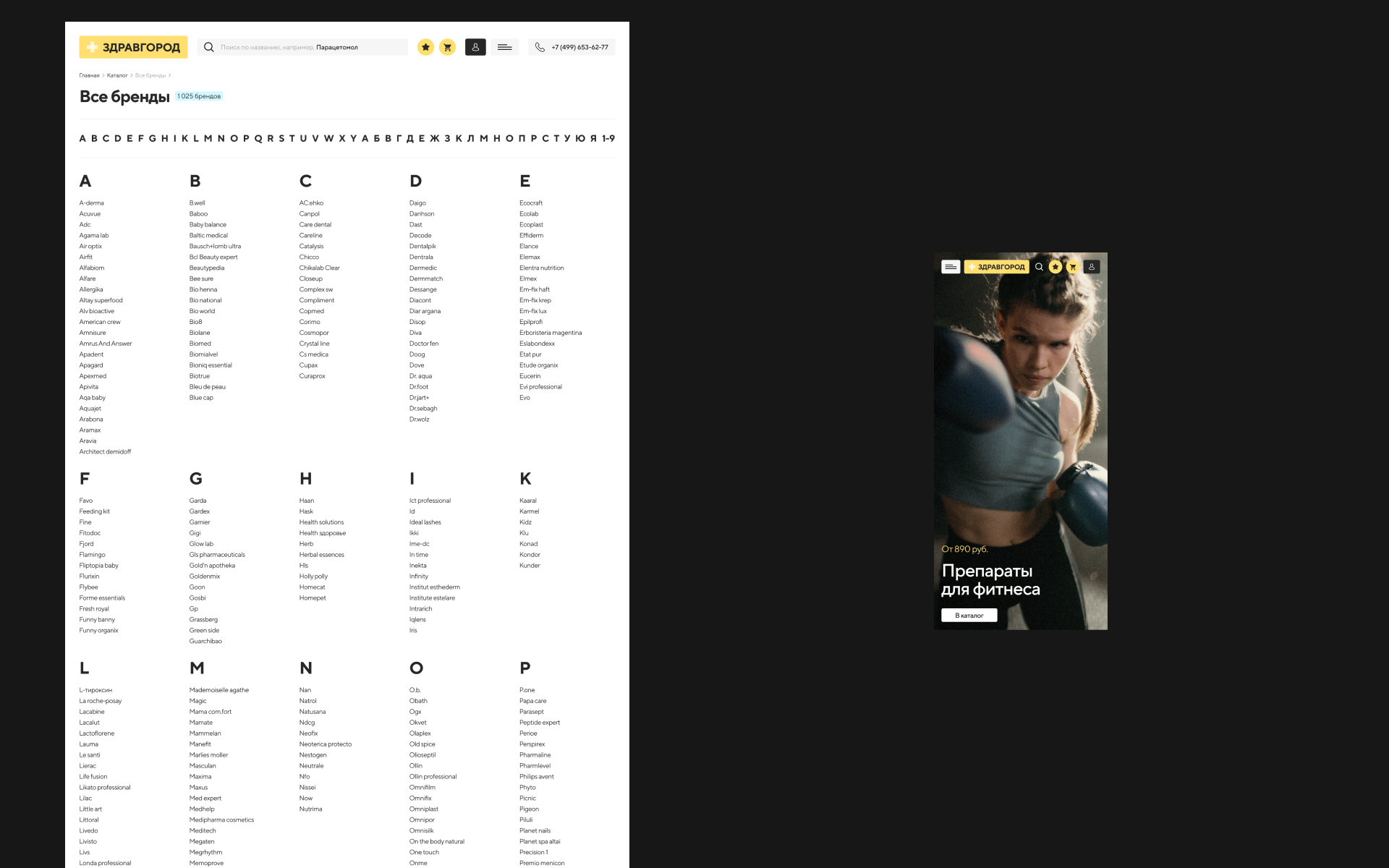Click the mobile search magnifier icon
1389x868 pixels.
coord(1039,267)
